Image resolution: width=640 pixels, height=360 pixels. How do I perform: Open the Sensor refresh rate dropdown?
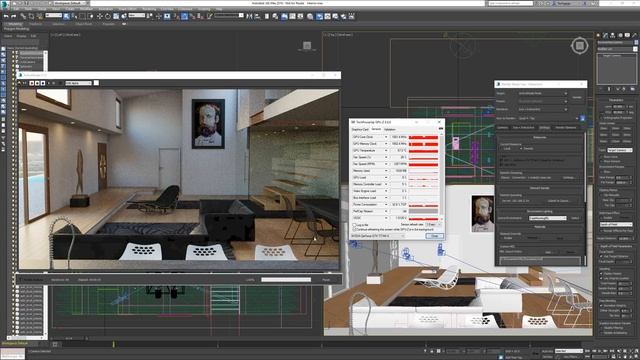pos(433,224)
